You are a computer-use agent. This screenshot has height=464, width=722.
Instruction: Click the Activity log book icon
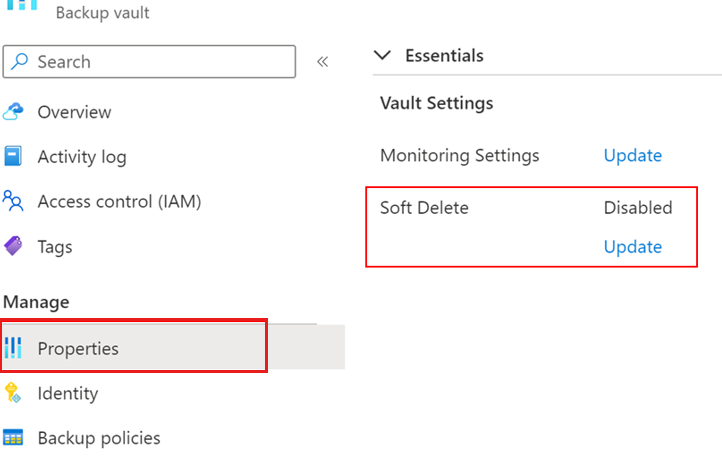click(13, 157)
